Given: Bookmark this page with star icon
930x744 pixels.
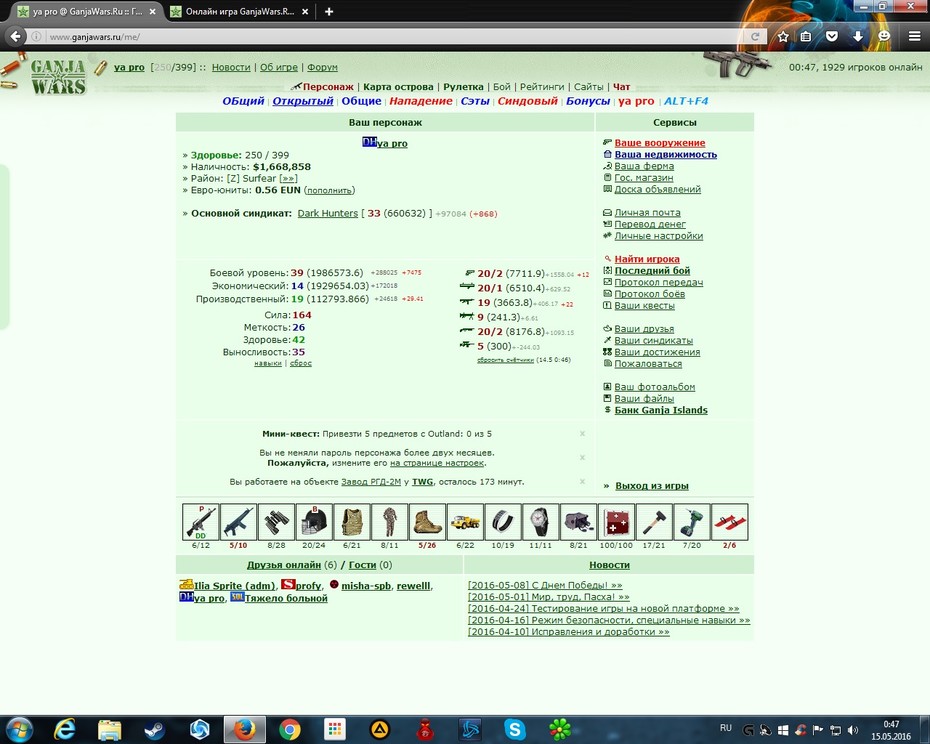Looking at the screenshot, I should point(783,36).
